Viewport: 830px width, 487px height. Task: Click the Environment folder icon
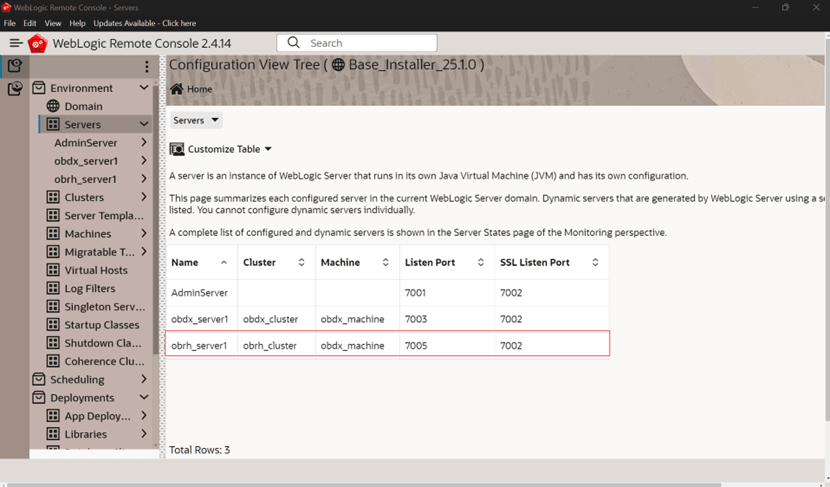click(39, 88)
